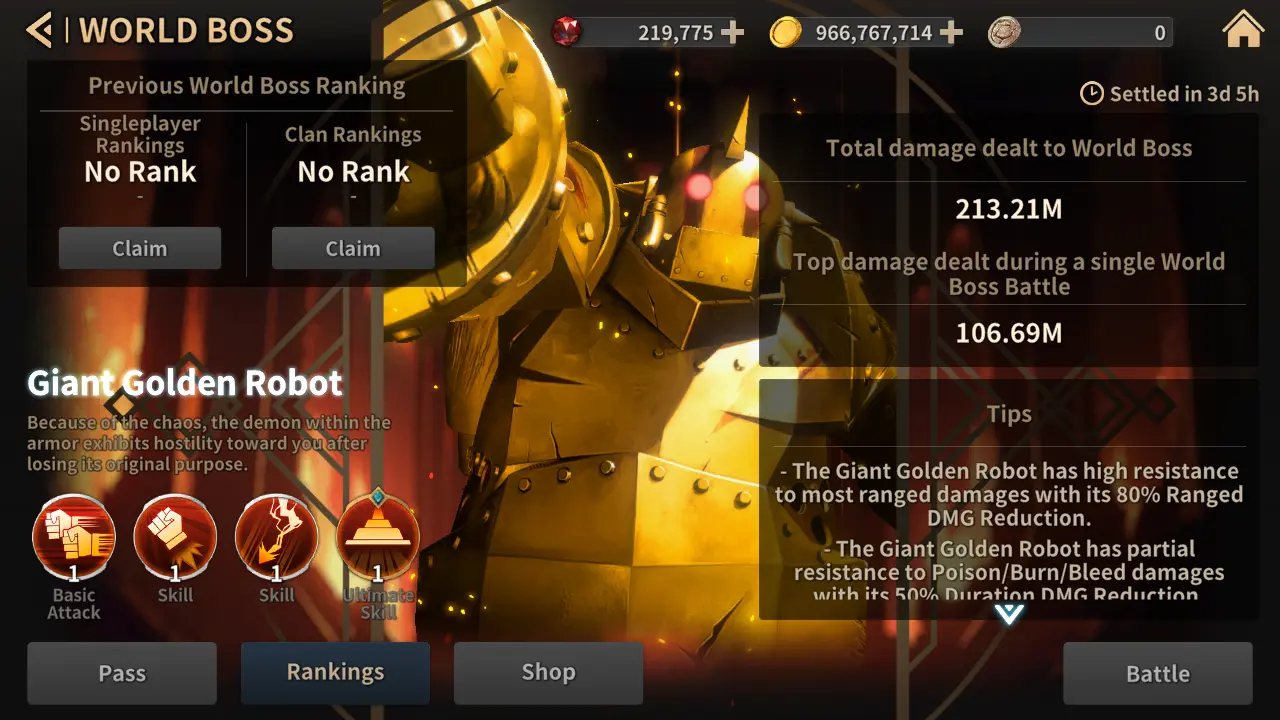Claim Singleplayer Rankings reward

pyautogui.click(x=140, y=248)
